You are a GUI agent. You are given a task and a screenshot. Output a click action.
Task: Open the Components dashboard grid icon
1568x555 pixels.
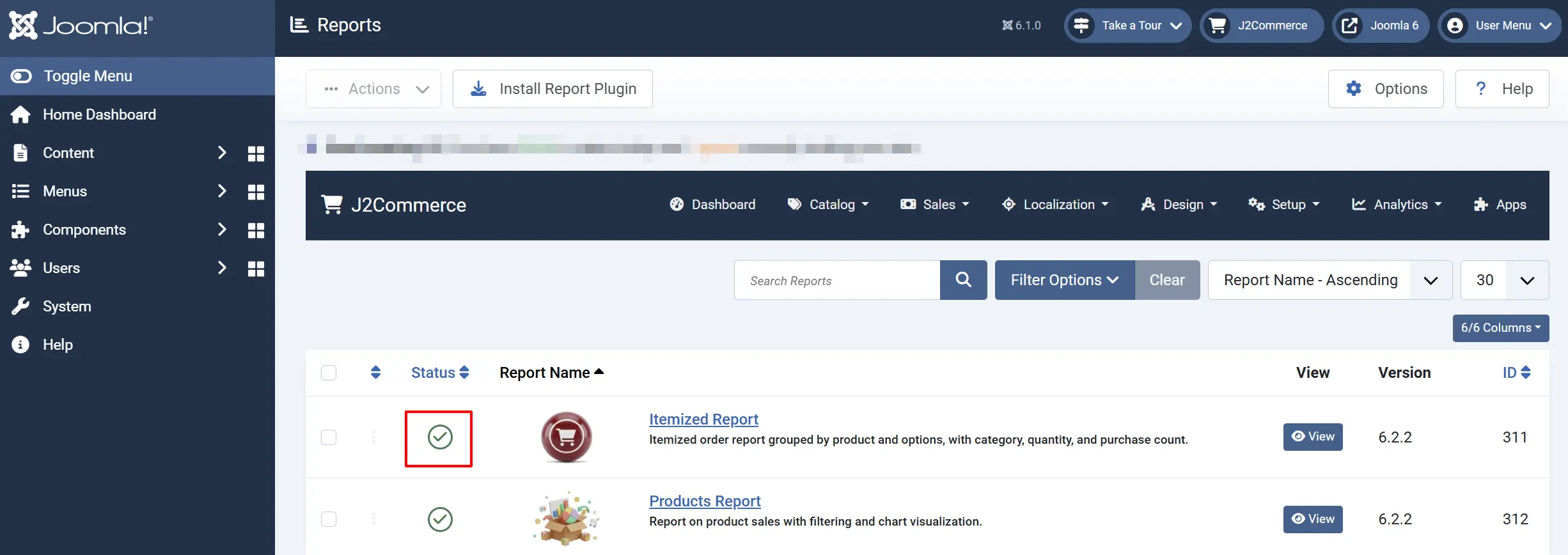(x=256, y=230)
